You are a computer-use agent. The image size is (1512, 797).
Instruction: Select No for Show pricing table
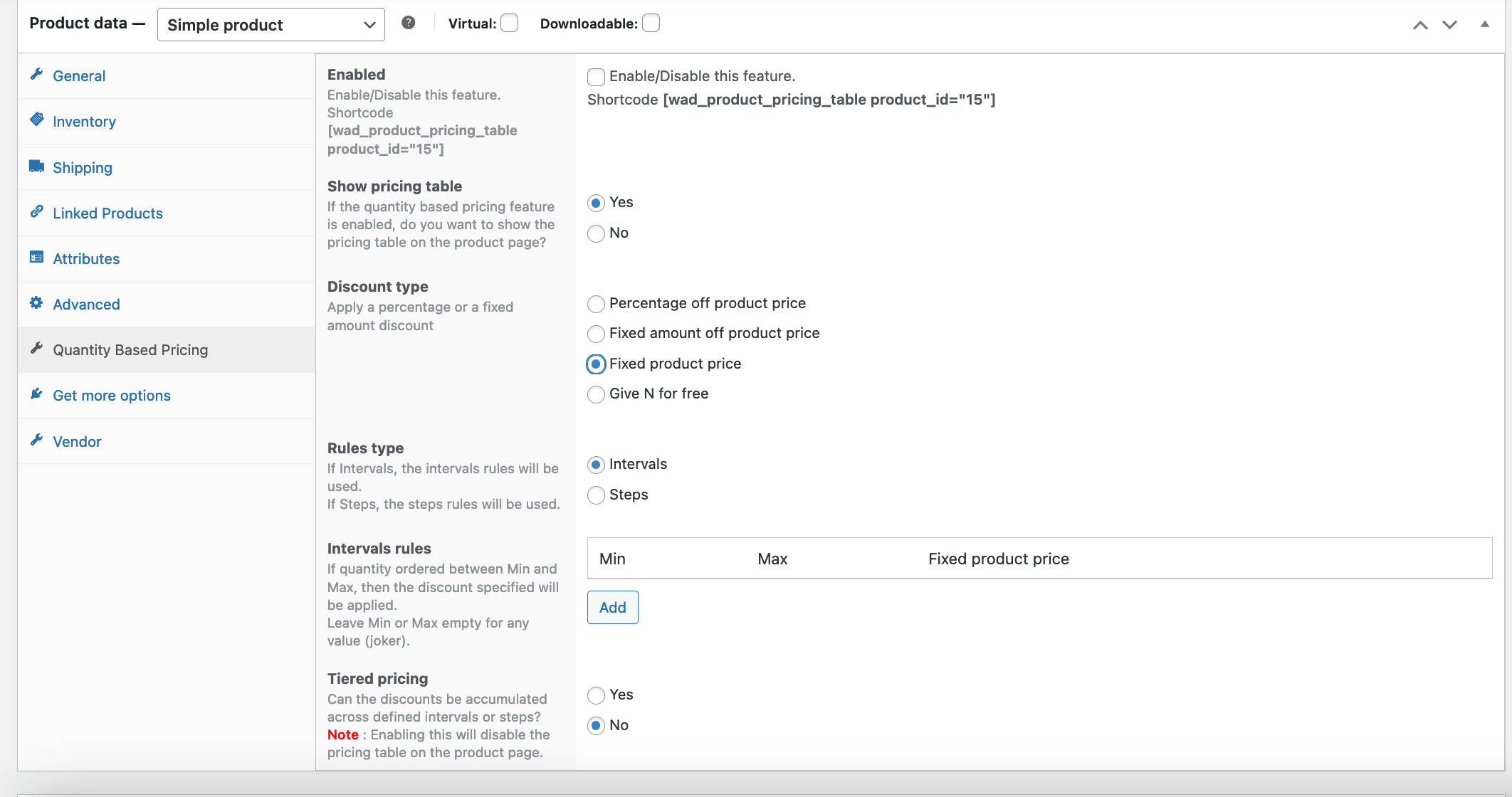click(597, 233)
